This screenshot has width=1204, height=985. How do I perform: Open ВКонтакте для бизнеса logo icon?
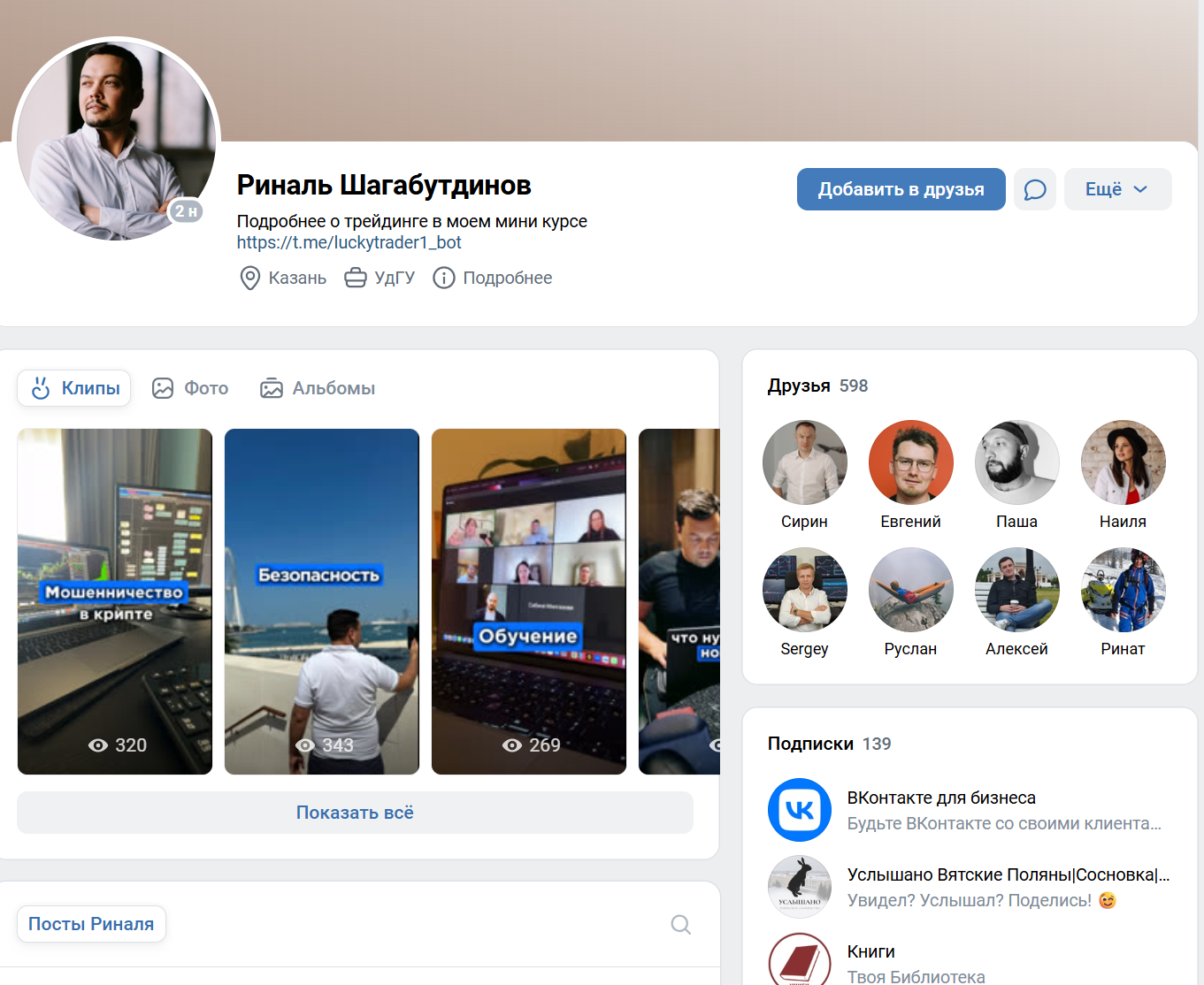pos(800,810)
